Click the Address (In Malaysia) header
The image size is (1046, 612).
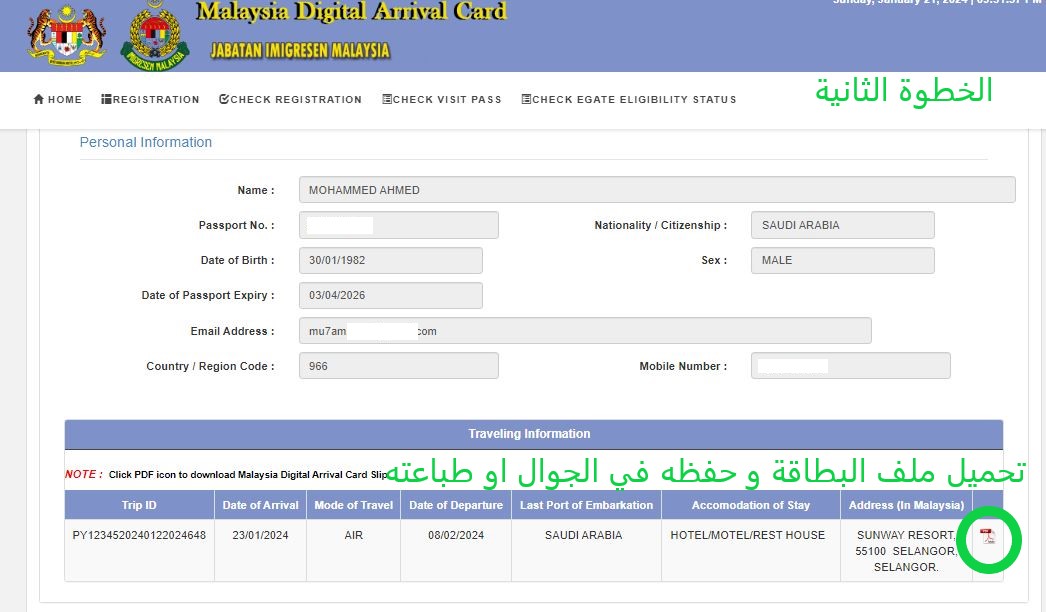[x=906, y=505]
